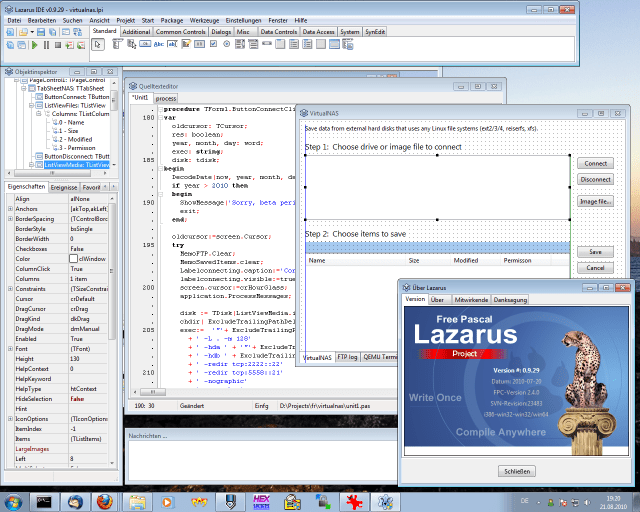Select the TCheckBox palette component
The image size is (640, 512).
213,44
